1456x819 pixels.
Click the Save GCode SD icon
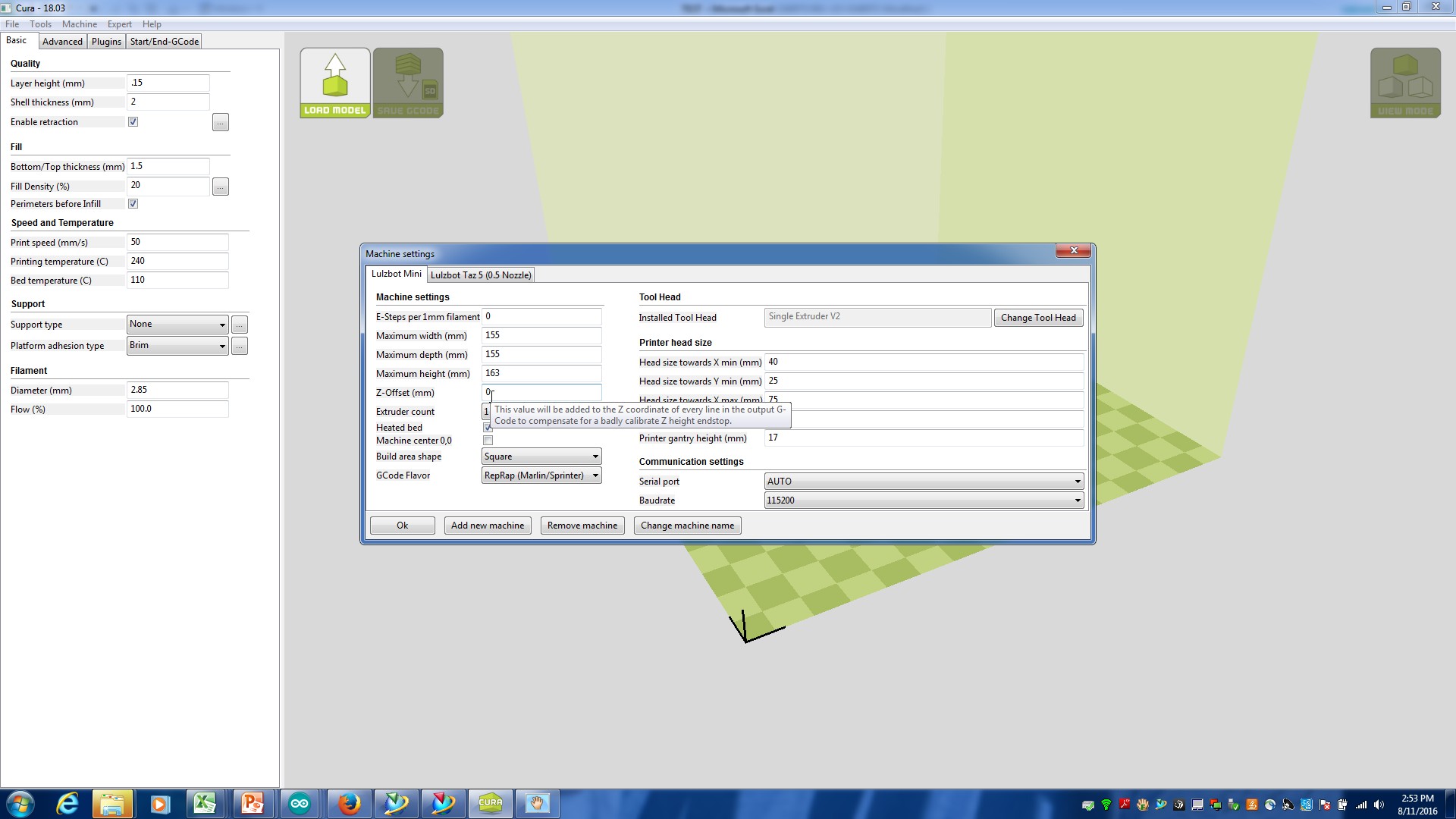click(x=408, y=83)
